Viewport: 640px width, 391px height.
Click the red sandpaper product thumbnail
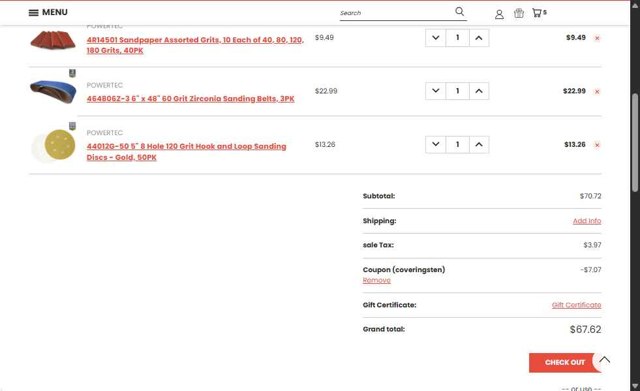(x=53, y=40)
